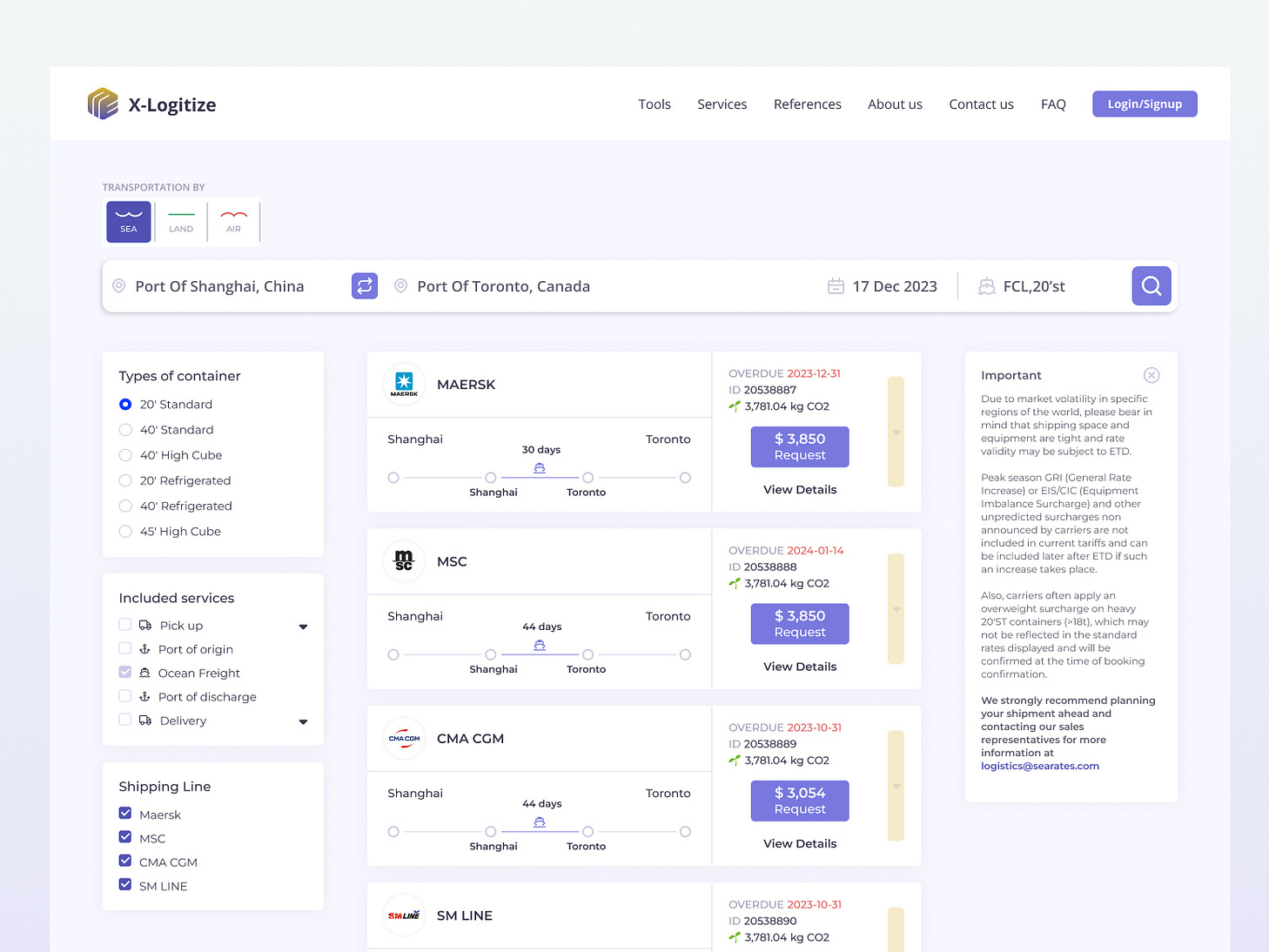Click the SM LINE carrier logo

(404, 915)
